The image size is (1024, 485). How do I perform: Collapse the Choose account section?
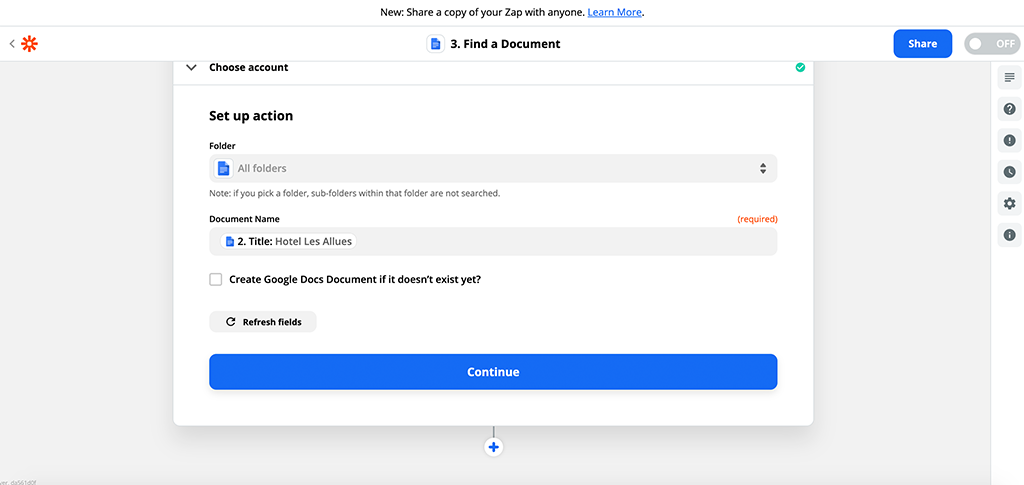191,68
